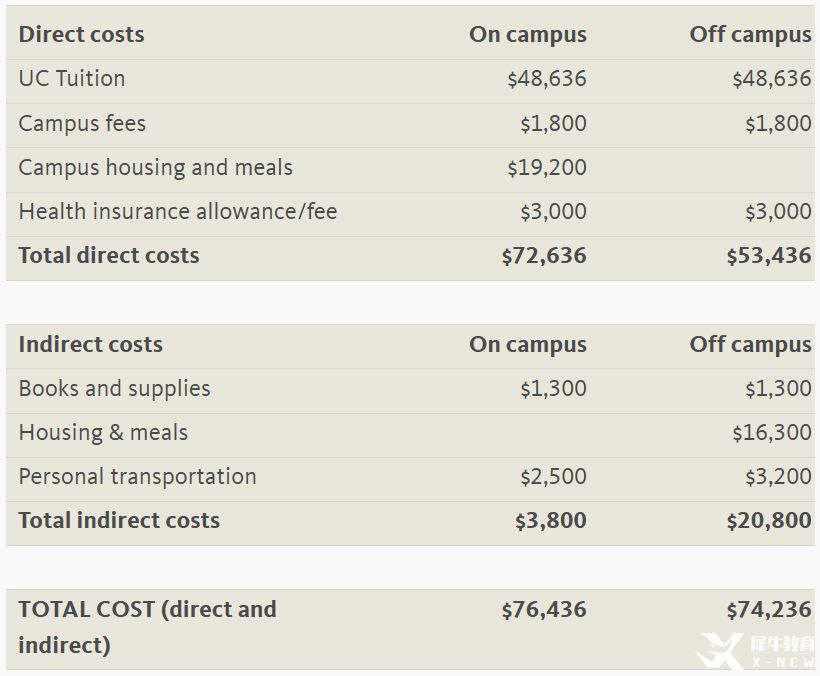
Task: Click the Campus fees row label
Action: point(82,123)
